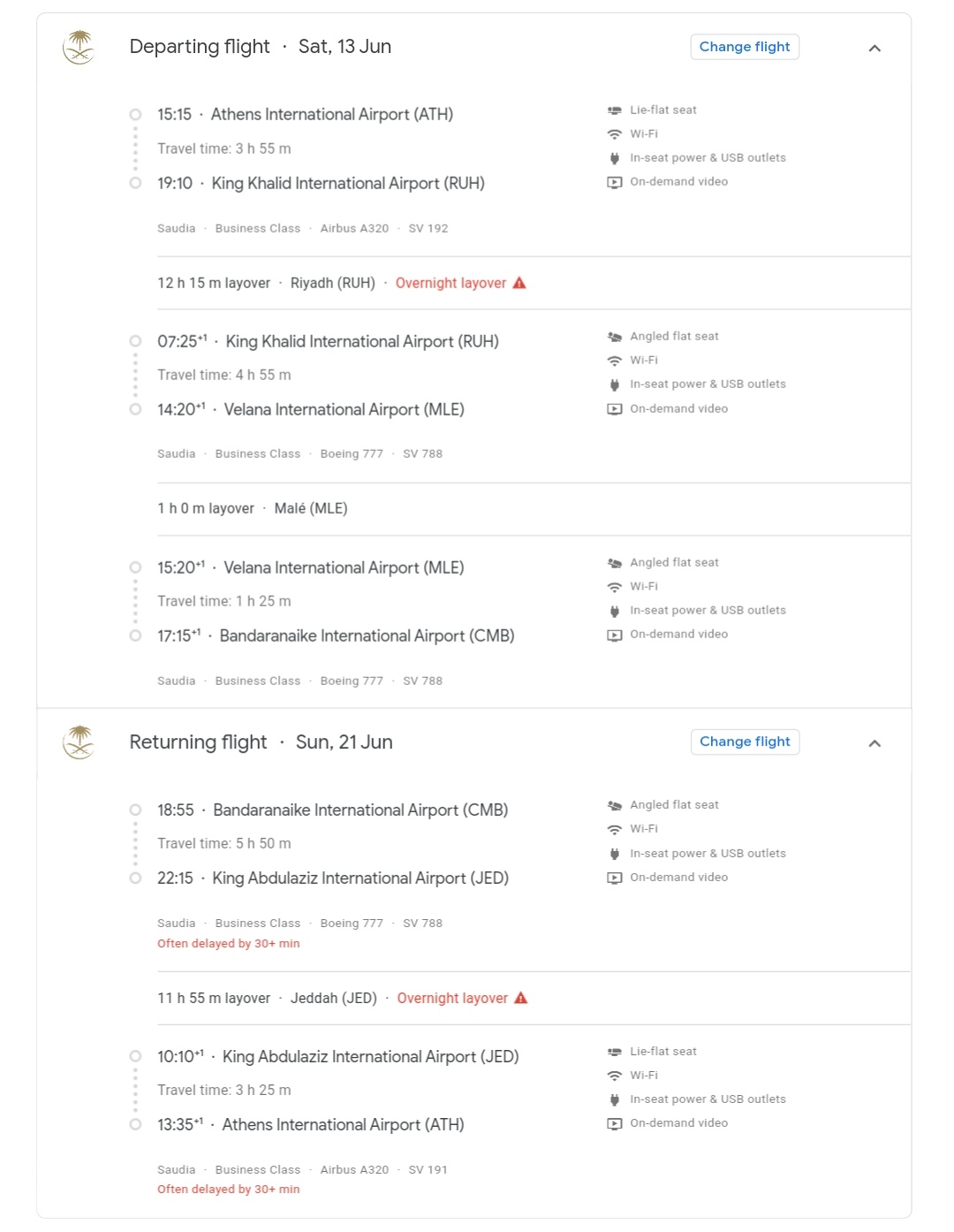This screenshot has width=954, height=1232.
Task: Click the Departing flight Sat, 13 Jun header
Action: point(261,47)
